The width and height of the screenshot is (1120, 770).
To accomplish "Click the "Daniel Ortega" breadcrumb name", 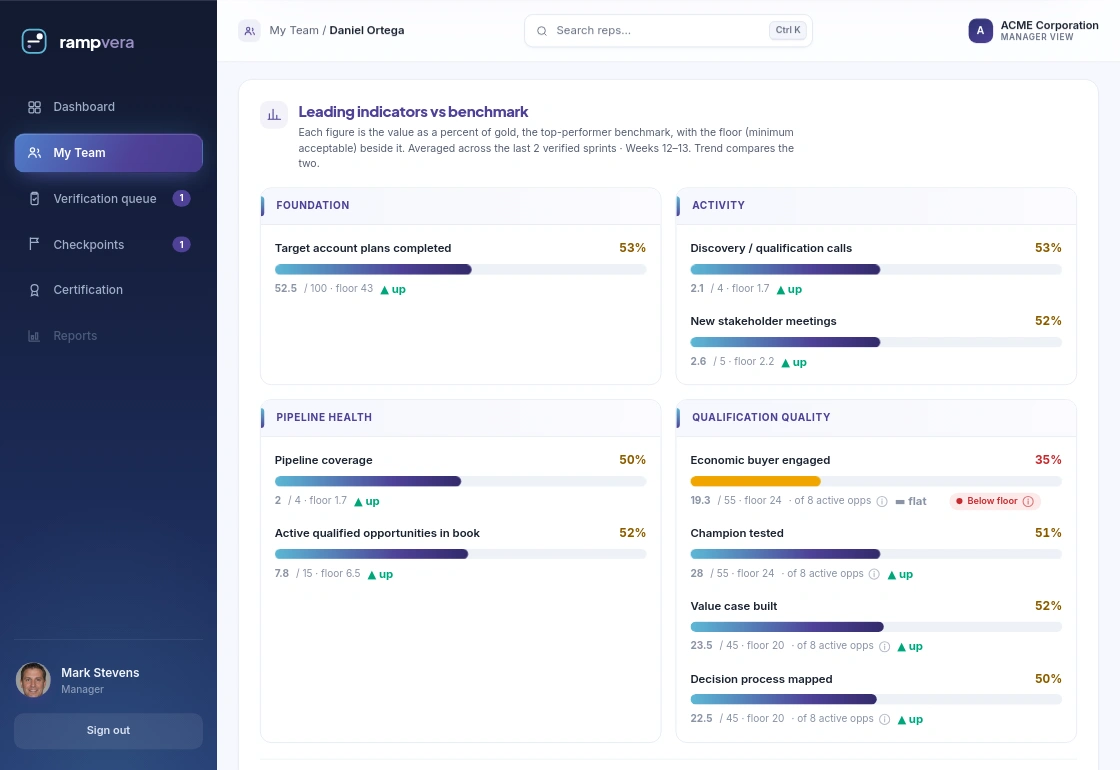I will coord(366,30).
